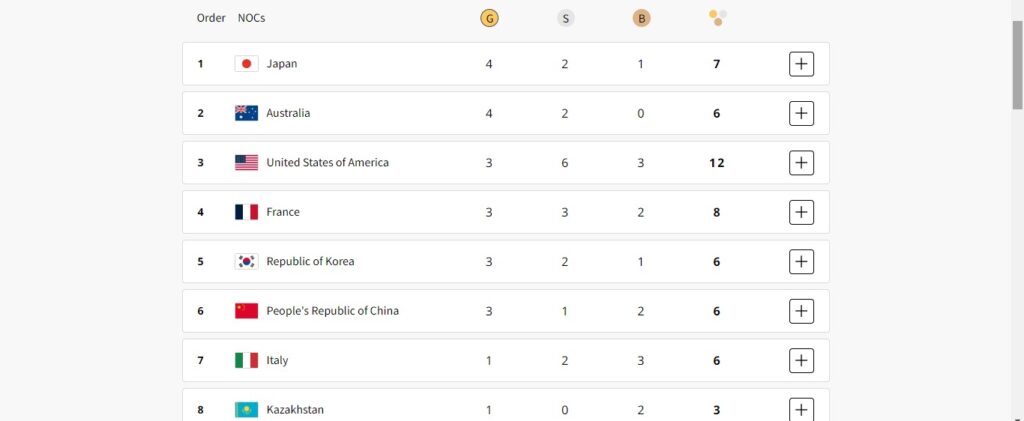Screen dimensions: 1024x421
Task: Click the bronze medal column icon
Action: coord(641,18)
